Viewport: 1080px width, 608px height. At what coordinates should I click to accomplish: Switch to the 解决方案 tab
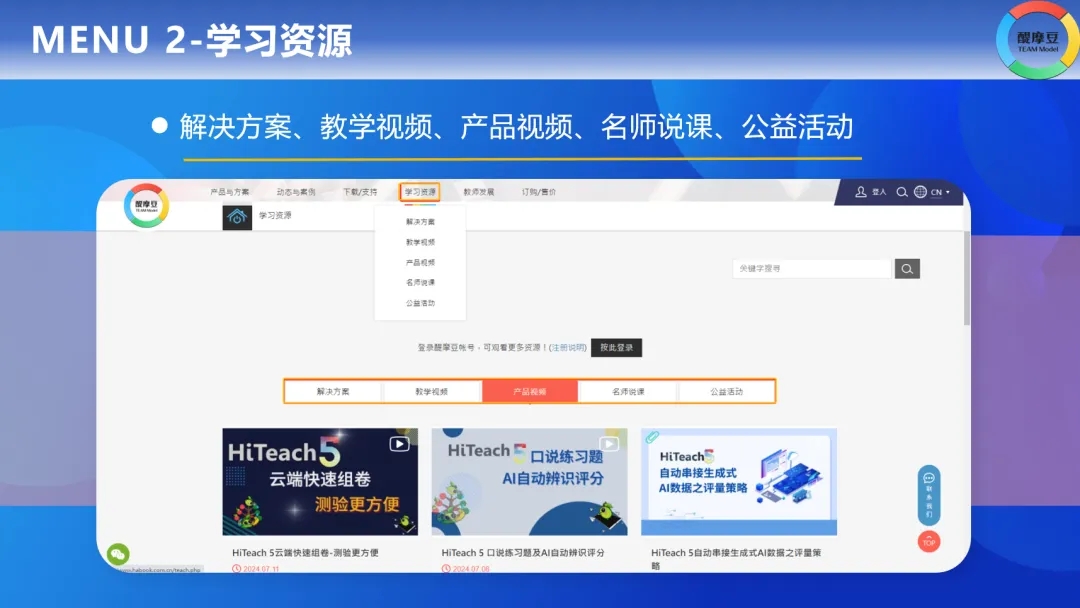[x=333, y=392]
